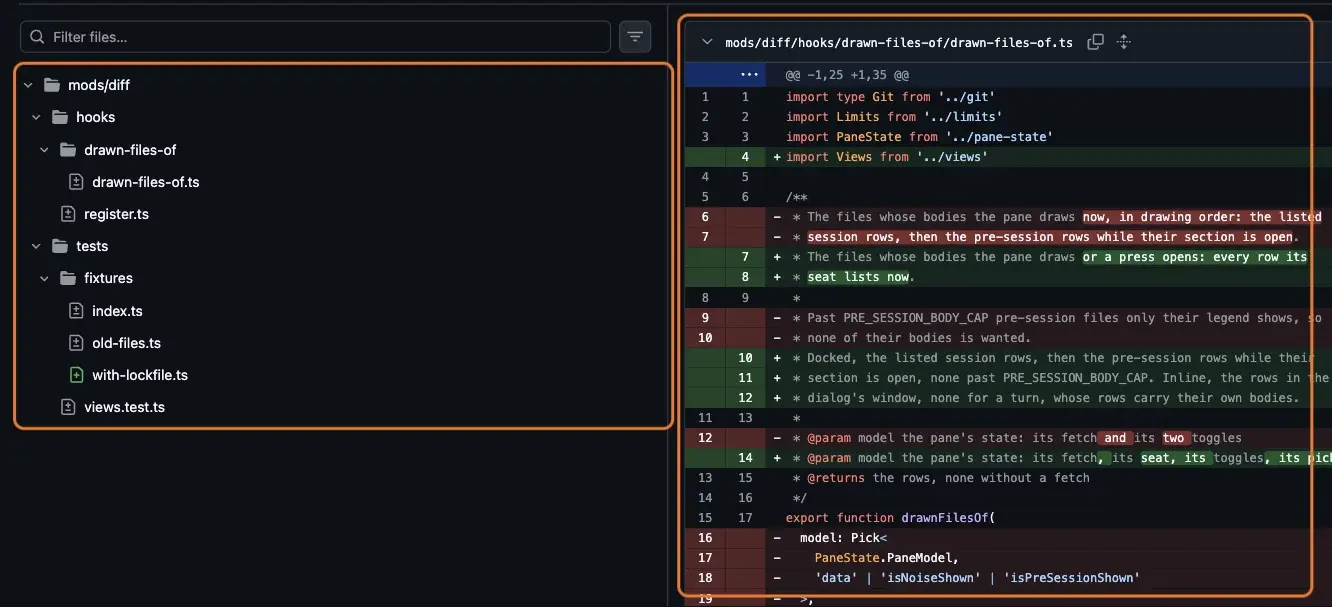Copy the drawn-files-of.ts file path
The width and height of the screenshot is (1332, 607).
(1096, 42)
